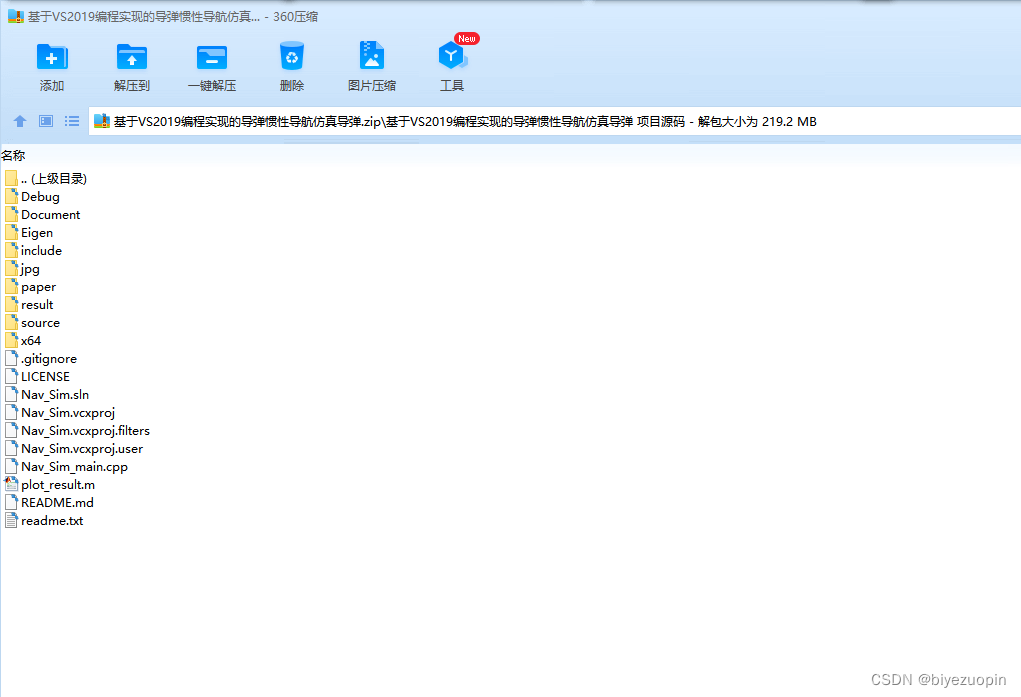Image resolution: width=1021 pixels, height=697 pixels.
Task: Expand the Debug folder
Action: tap(39, 196)
